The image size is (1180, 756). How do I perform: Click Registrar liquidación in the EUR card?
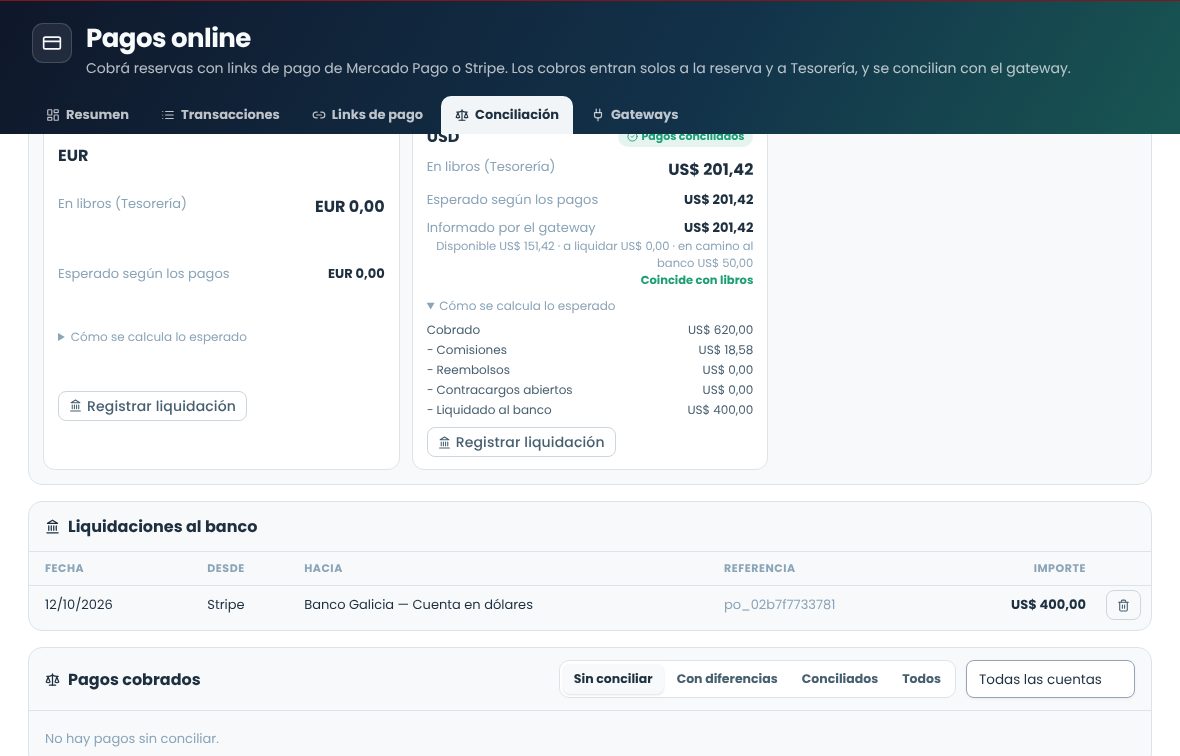click(x=152, y=406)
